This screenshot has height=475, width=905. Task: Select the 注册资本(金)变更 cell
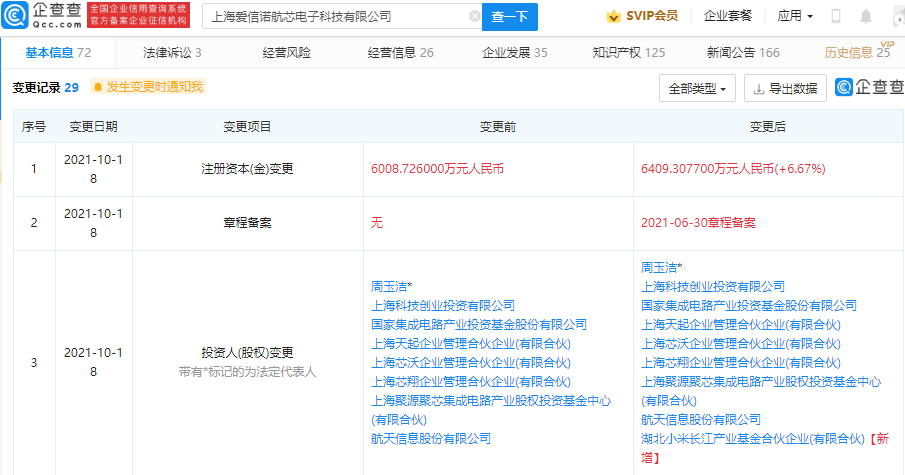click(x=247, y=169)
